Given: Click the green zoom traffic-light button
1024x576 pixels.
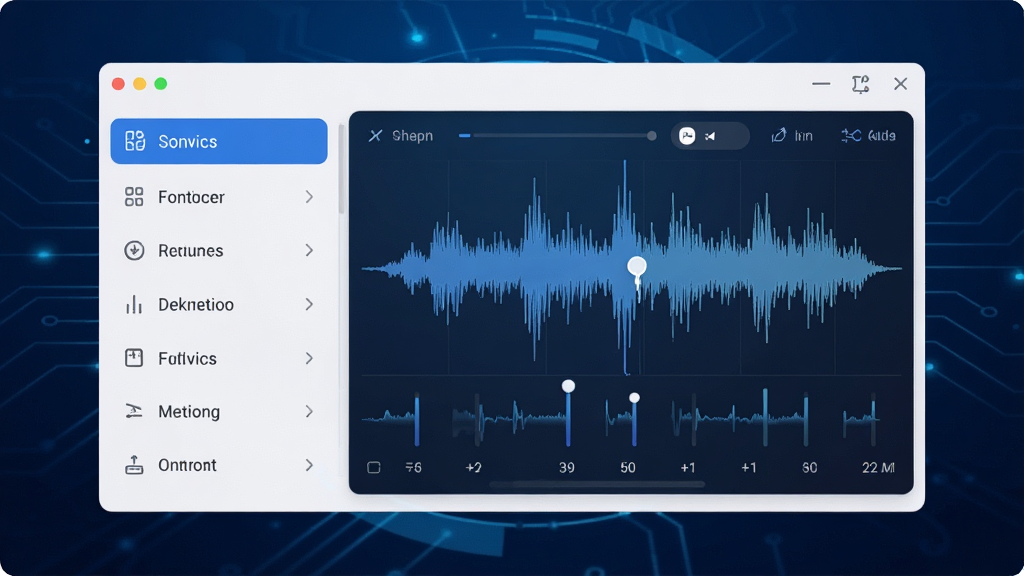Looking at the screenshot, I should click(161, 84).
